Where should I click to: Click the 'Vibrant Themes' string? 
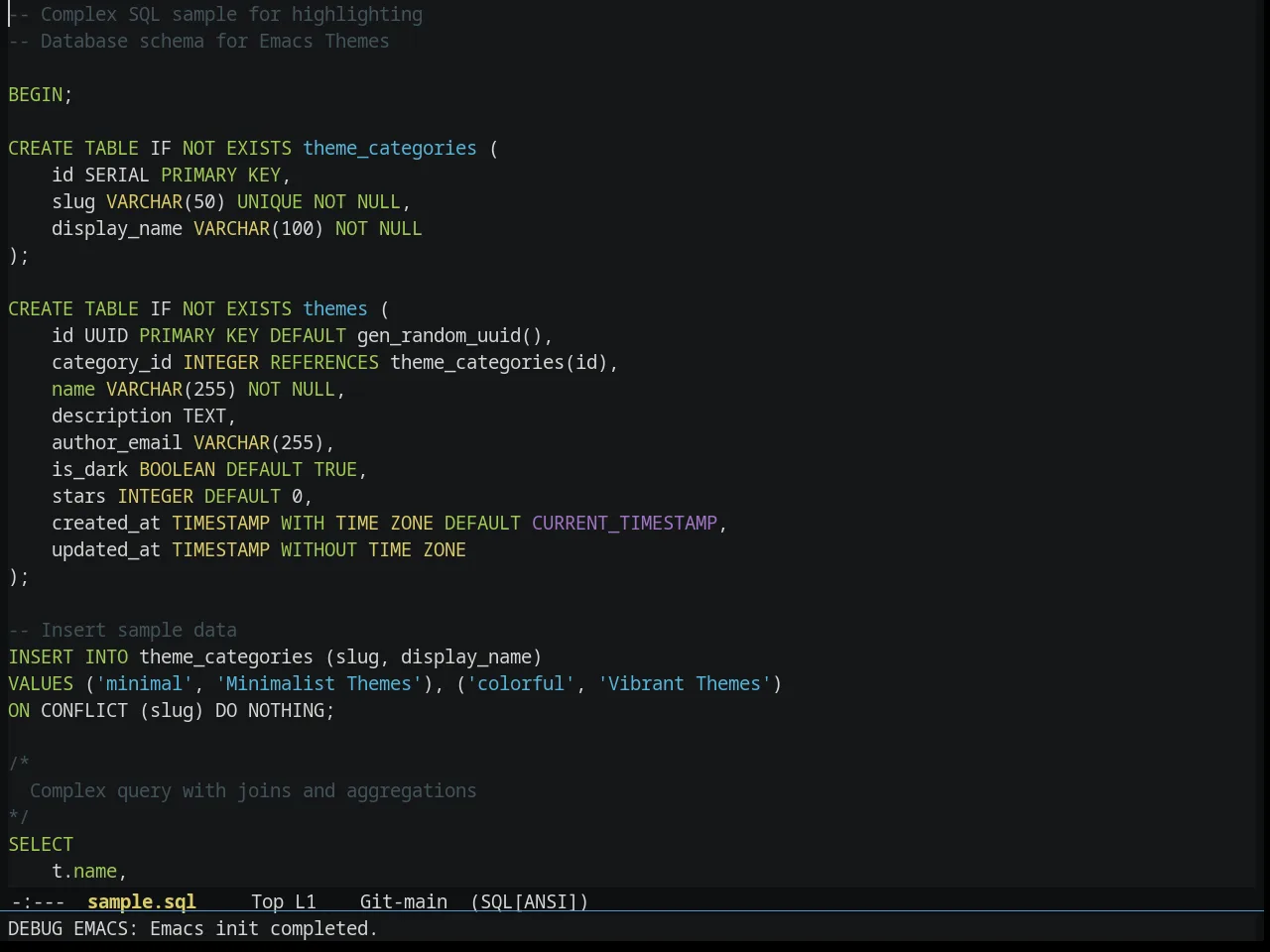(684, 683)
